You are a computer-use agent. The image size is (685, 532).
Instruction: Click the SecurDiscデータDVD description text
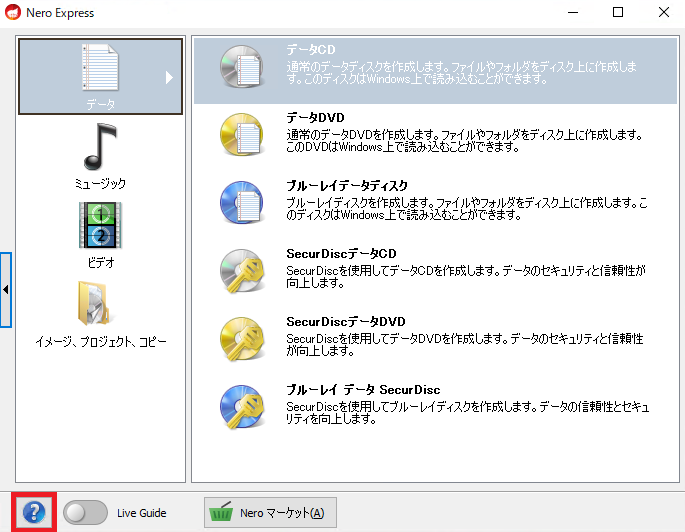(x=465, y=345)
